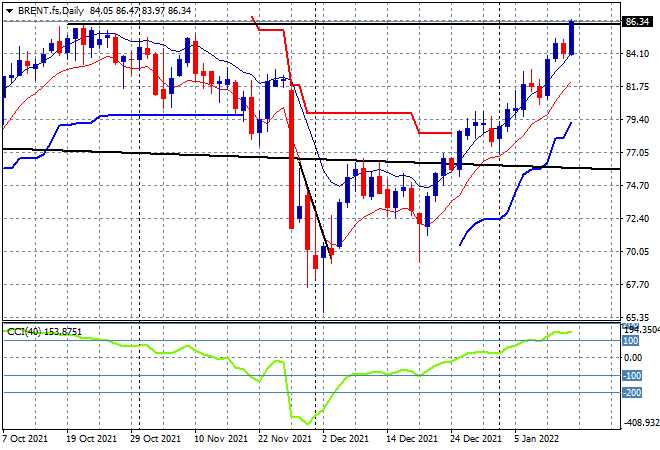
Task: Click the 81.75 price axis label
Action: (x=637, y=86)
